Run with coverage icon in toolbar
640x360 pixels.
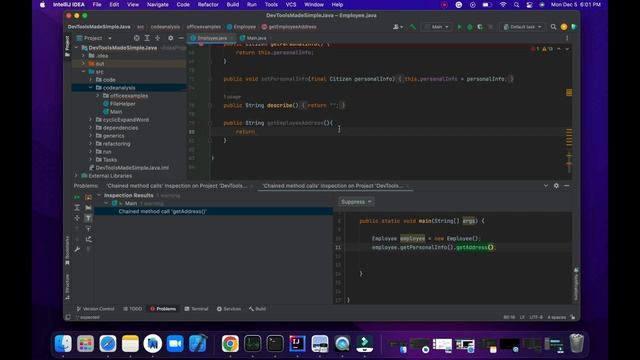[x=480, y=27]
